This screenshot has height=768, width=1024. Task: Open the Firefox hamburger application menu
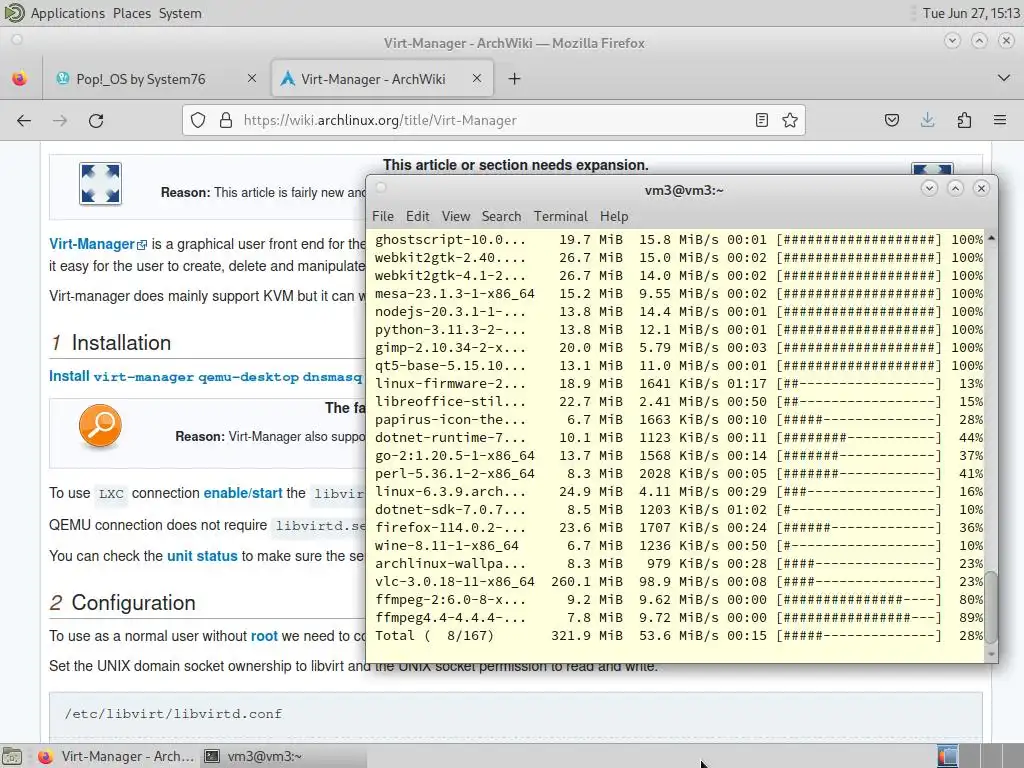tap(1000, 120)
